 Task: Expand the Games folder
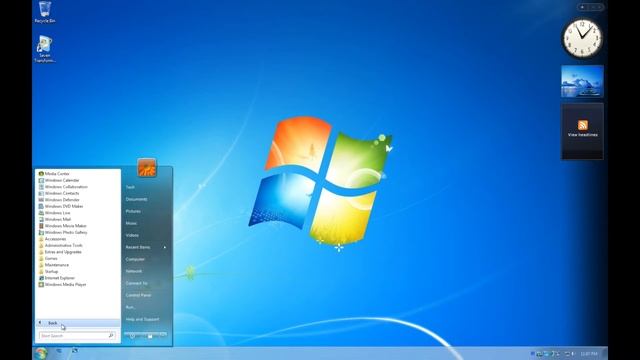pyautogui.click(x=48, y=258)
